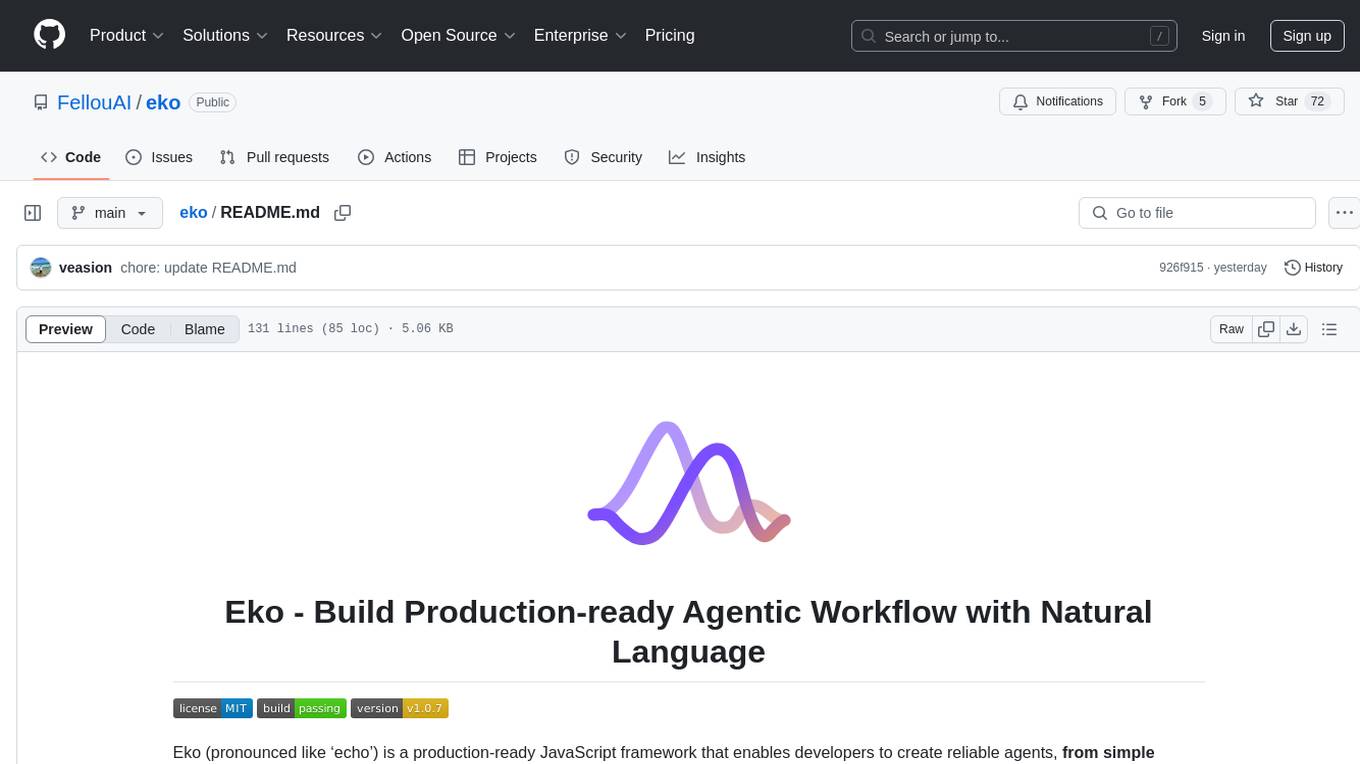Click the Public visibility label
This screenshot has width=1360, height=764.
point(212,102)
